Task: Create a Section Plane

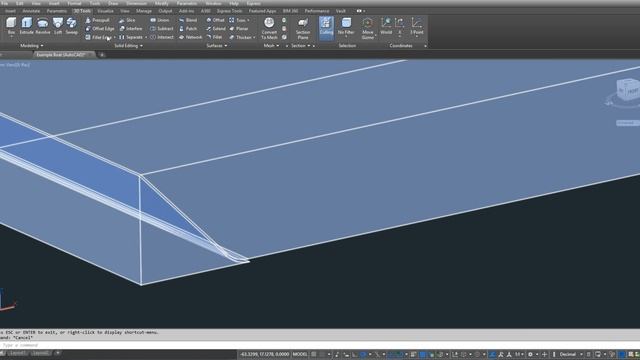Action: [x=303, y=28]
